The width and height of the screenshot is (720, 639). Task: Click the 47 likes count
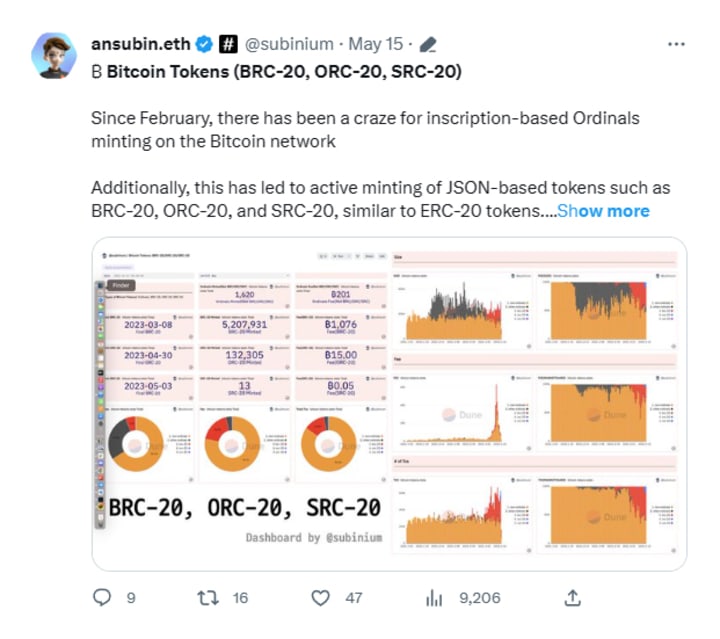[x=354, y=598]
